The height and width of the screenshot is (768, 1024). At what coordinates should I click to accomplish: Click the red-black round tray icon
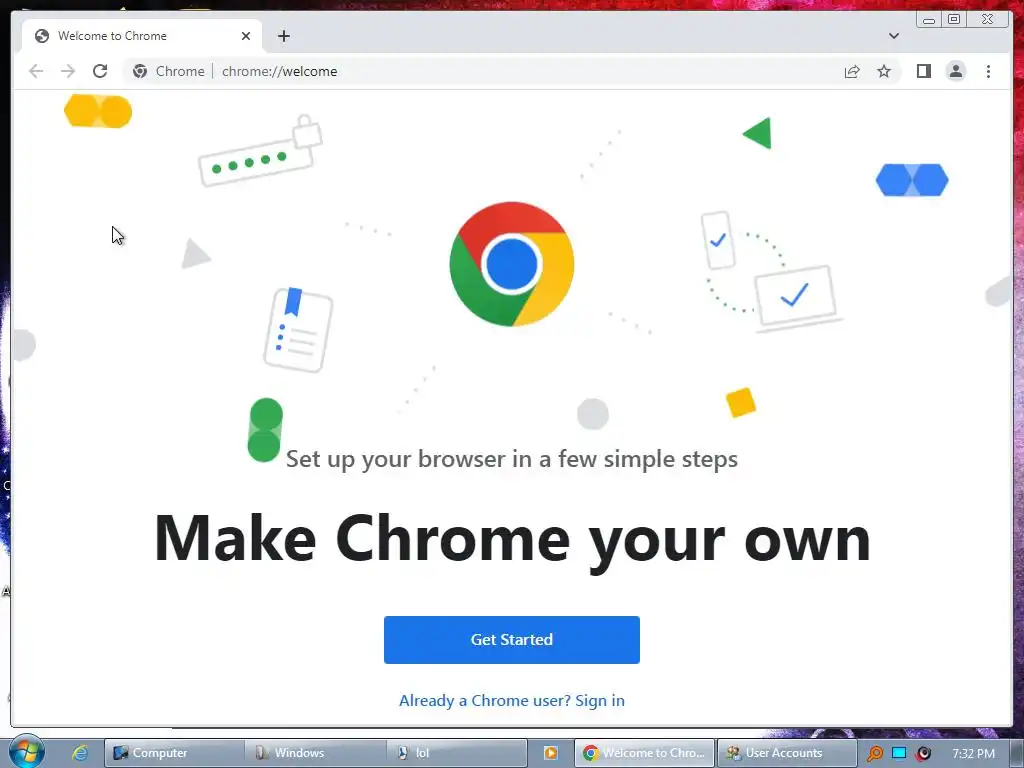923,754
